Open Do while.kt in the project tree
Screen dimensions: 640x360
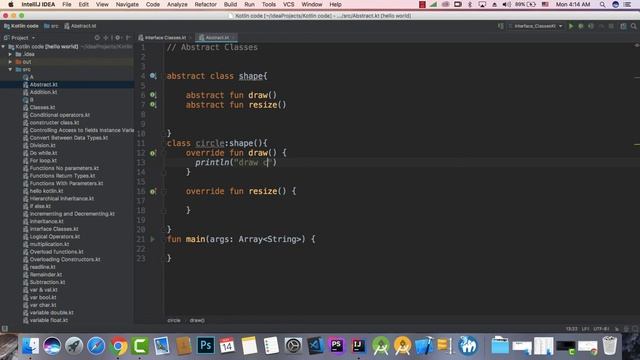(x=43, y=153)
